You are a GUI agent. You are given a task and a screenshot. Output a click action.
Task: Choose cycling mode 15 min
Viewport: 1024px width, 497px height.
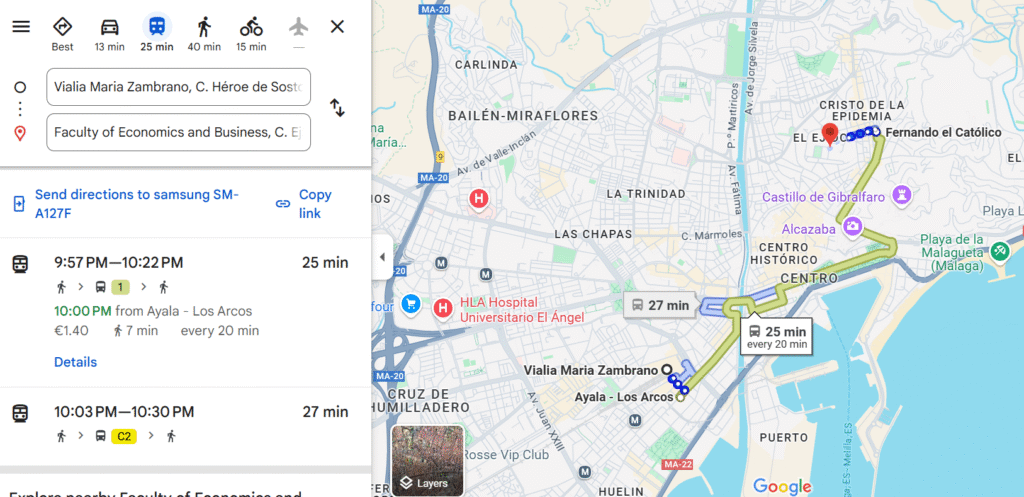click(251, 35)
